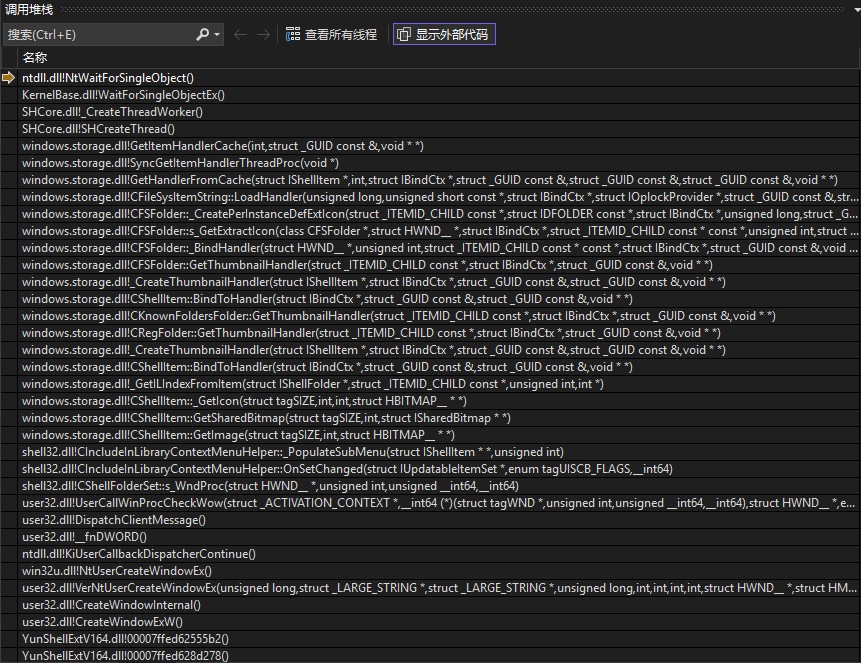861x663 pixels.
Task: Select the ntdll.dll!NtWaitForSingleObject() frame
Action: pyautogui.click(x=108, y=78)
